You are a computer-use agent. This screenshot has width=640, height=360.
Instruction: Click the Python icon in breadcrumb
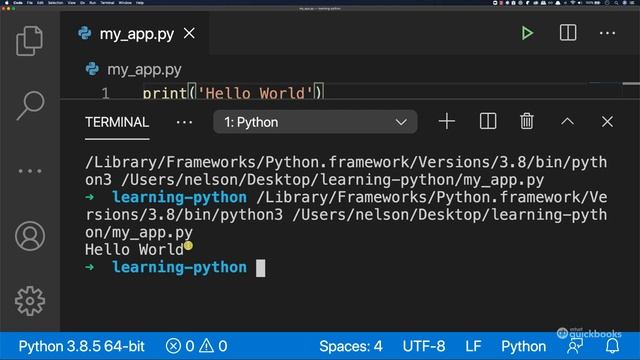coord(92,69)
